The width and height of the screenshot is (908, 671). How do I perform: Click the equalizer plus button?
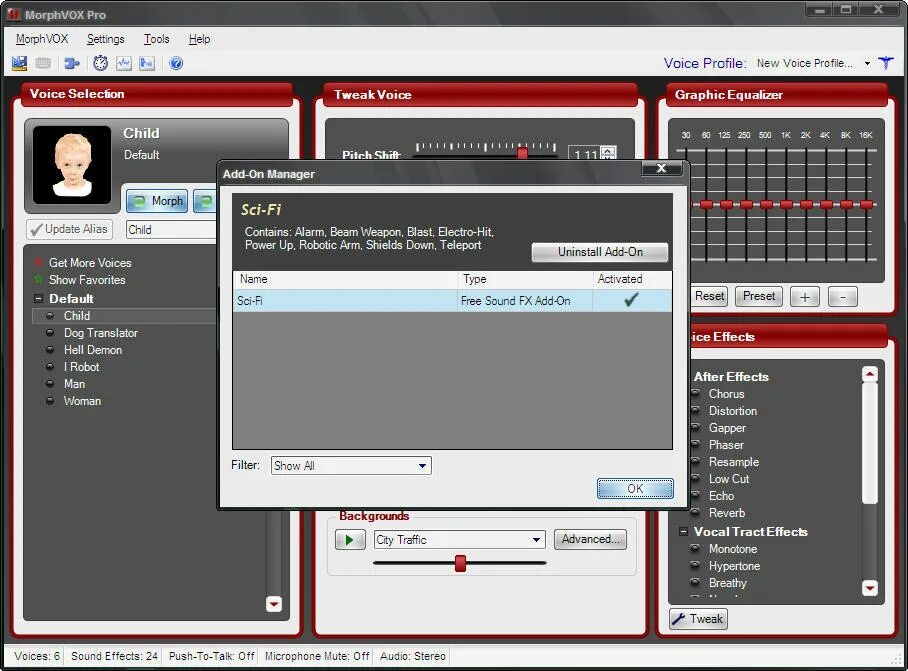click(804, 297)
